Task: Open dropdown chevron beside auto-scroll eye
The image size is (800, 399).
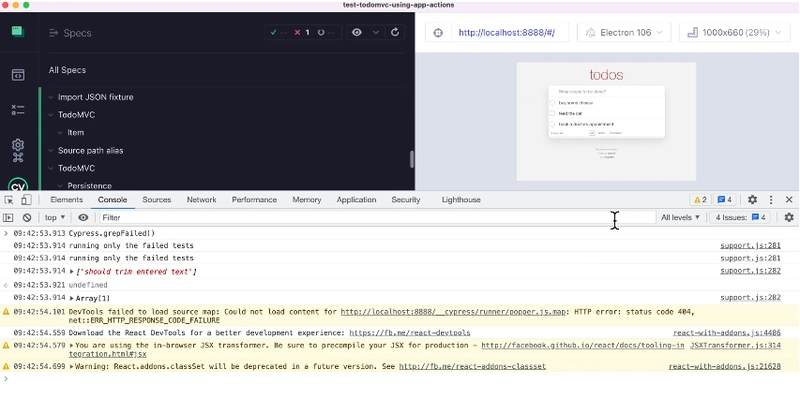Action: pos(376,33)
